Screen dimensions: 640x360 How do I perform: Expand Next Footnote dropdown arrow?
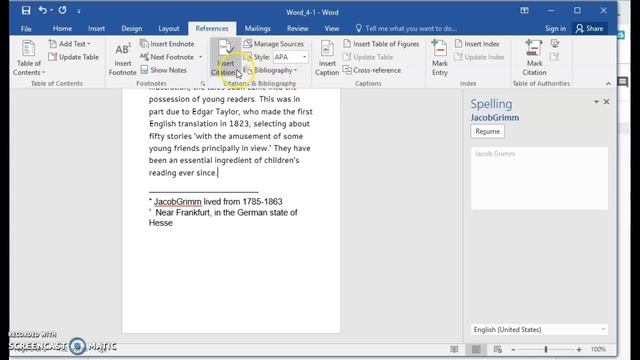point(200,57)
